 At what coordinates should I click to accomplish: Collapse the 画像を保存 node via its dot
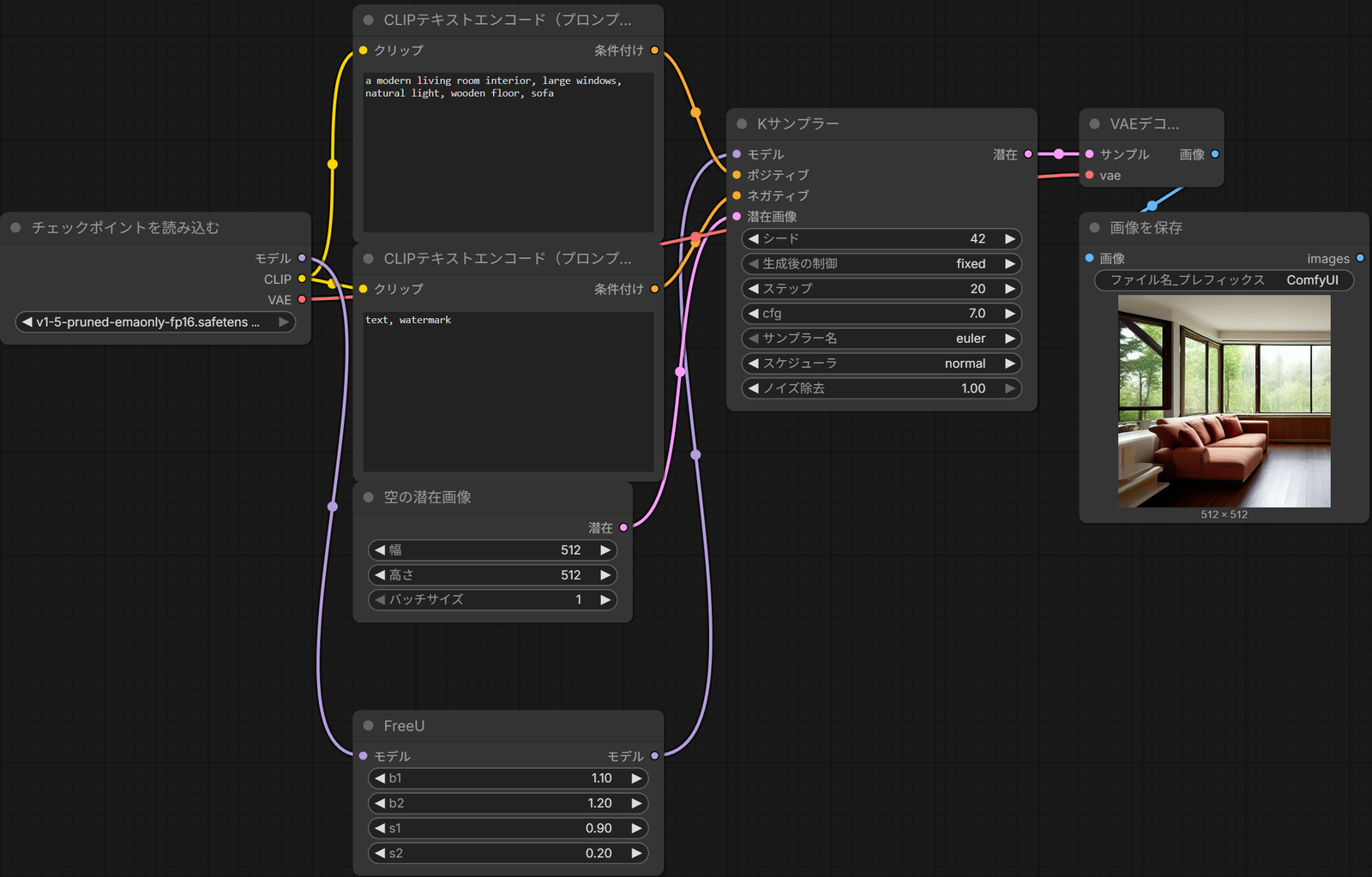pos(1094,227)
